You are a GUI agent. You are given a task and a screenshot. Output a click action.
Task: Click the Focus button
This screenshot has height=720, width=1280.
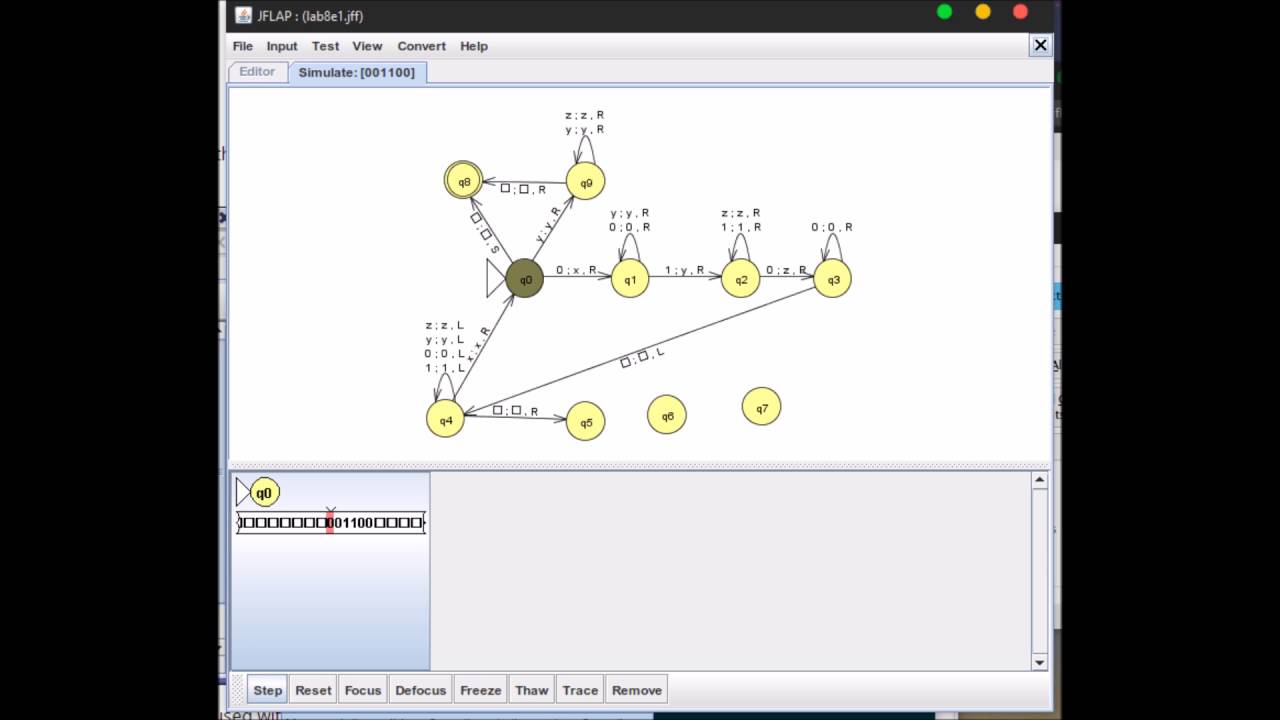363,690
